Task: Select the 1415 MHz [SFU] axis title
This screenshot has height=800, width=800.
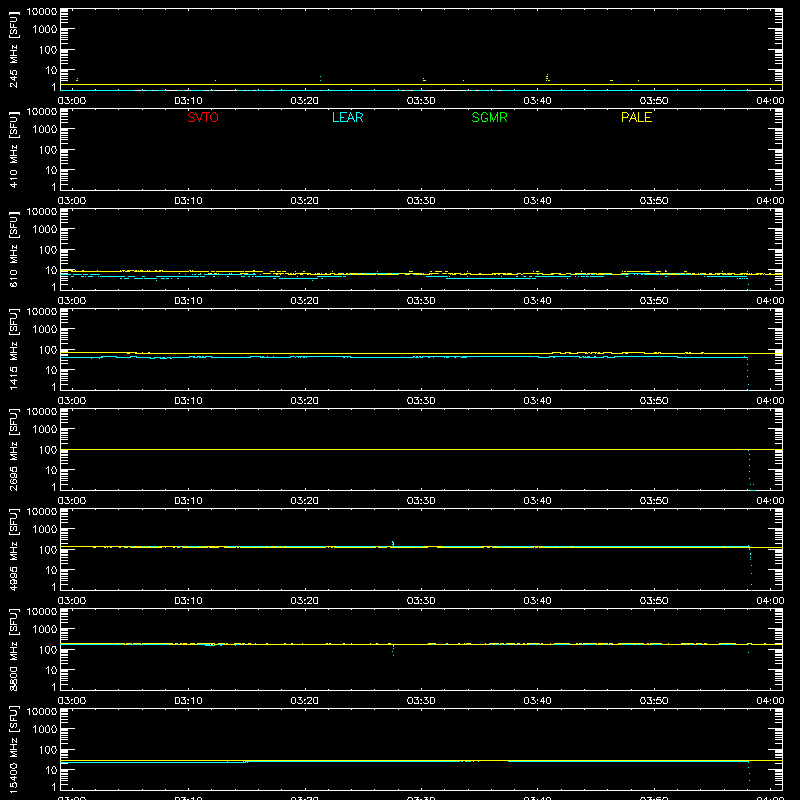Action: [13, 349]
